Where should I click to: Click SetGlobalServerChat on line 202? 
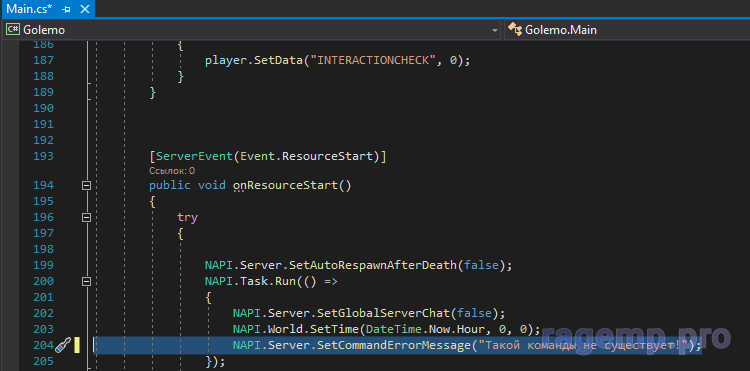pyautogui.click(x=384, y=313)
